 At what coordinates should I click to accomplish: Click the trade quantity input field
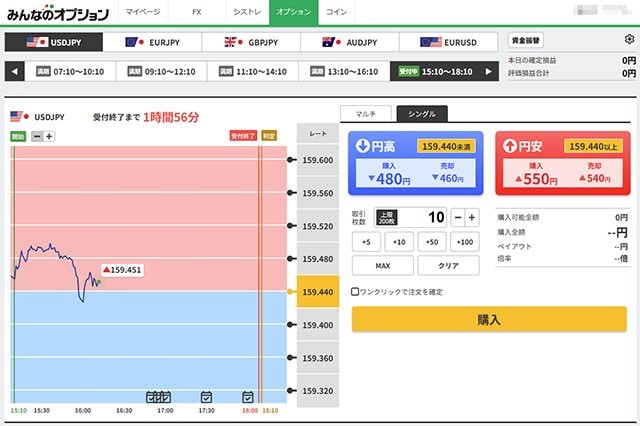410,217
